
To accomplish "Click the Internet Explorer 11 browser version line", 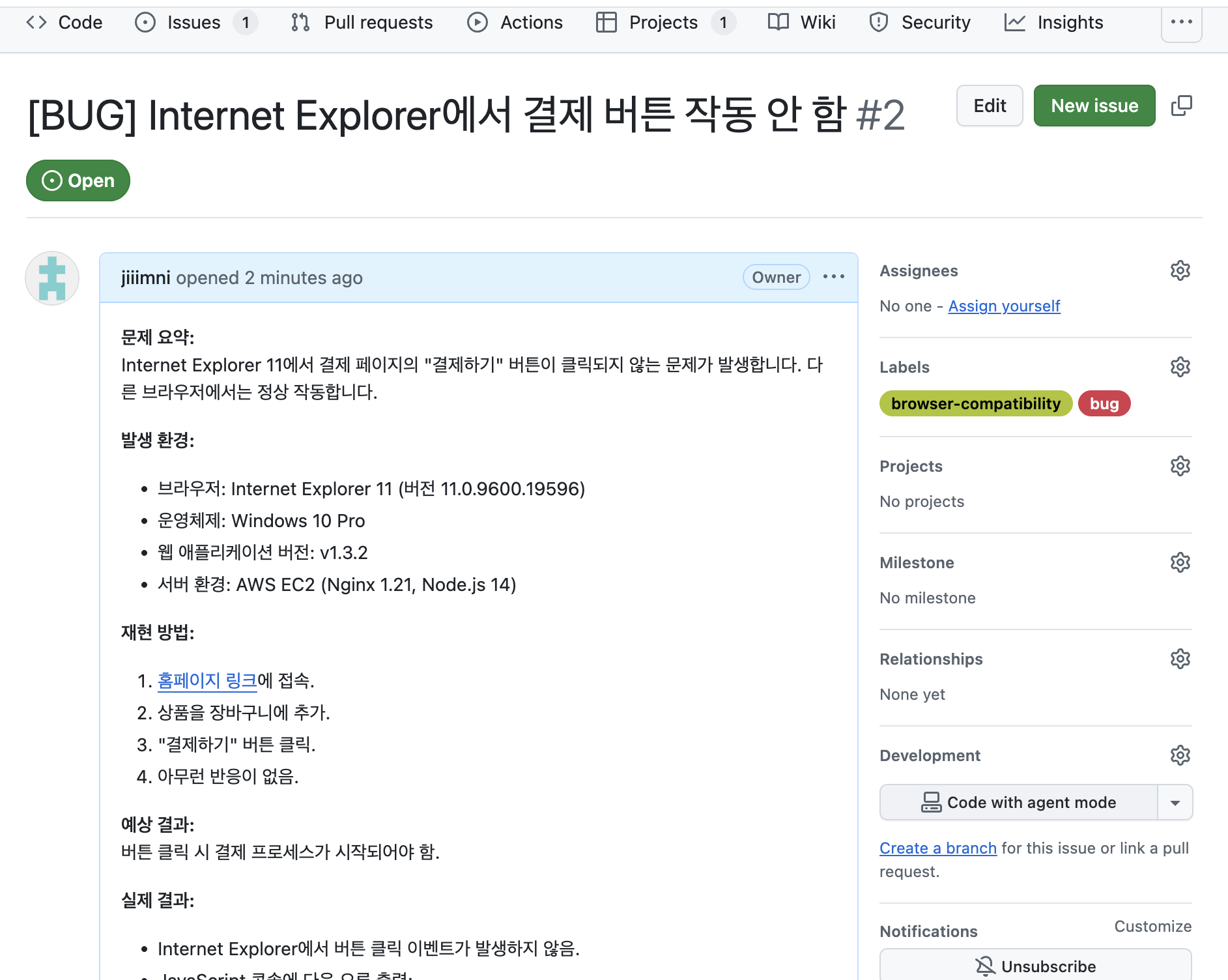I will 371,489.
